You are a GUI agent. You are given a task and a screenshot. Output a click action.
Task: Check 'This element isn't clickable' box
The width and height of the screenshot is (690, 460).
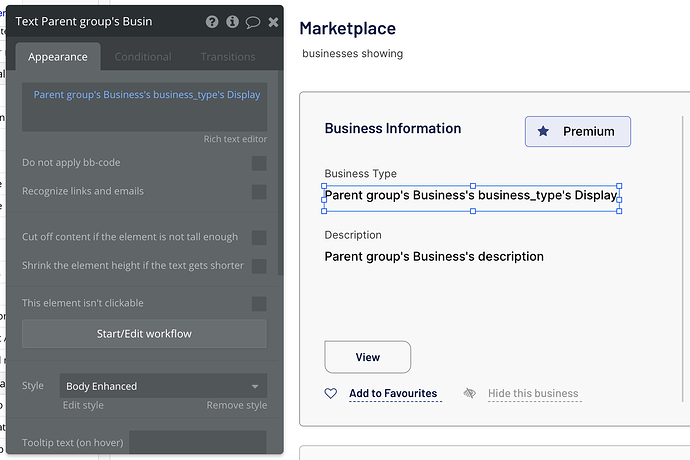[259, 303]
